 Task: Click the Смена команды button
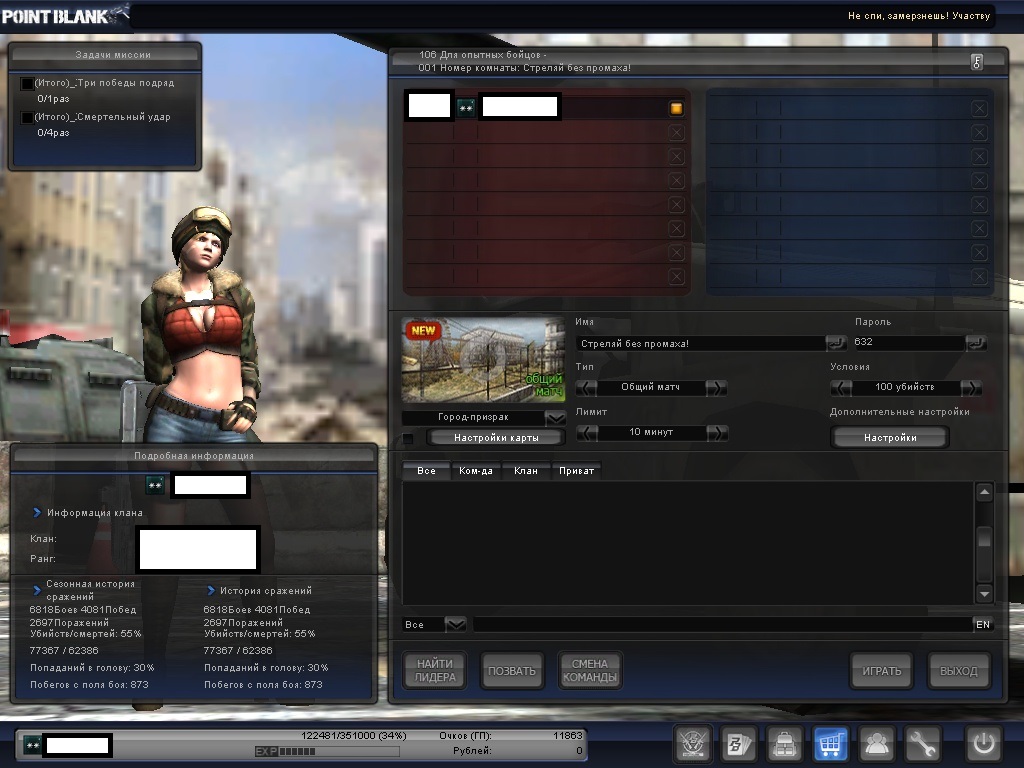[x=590, y=671]
